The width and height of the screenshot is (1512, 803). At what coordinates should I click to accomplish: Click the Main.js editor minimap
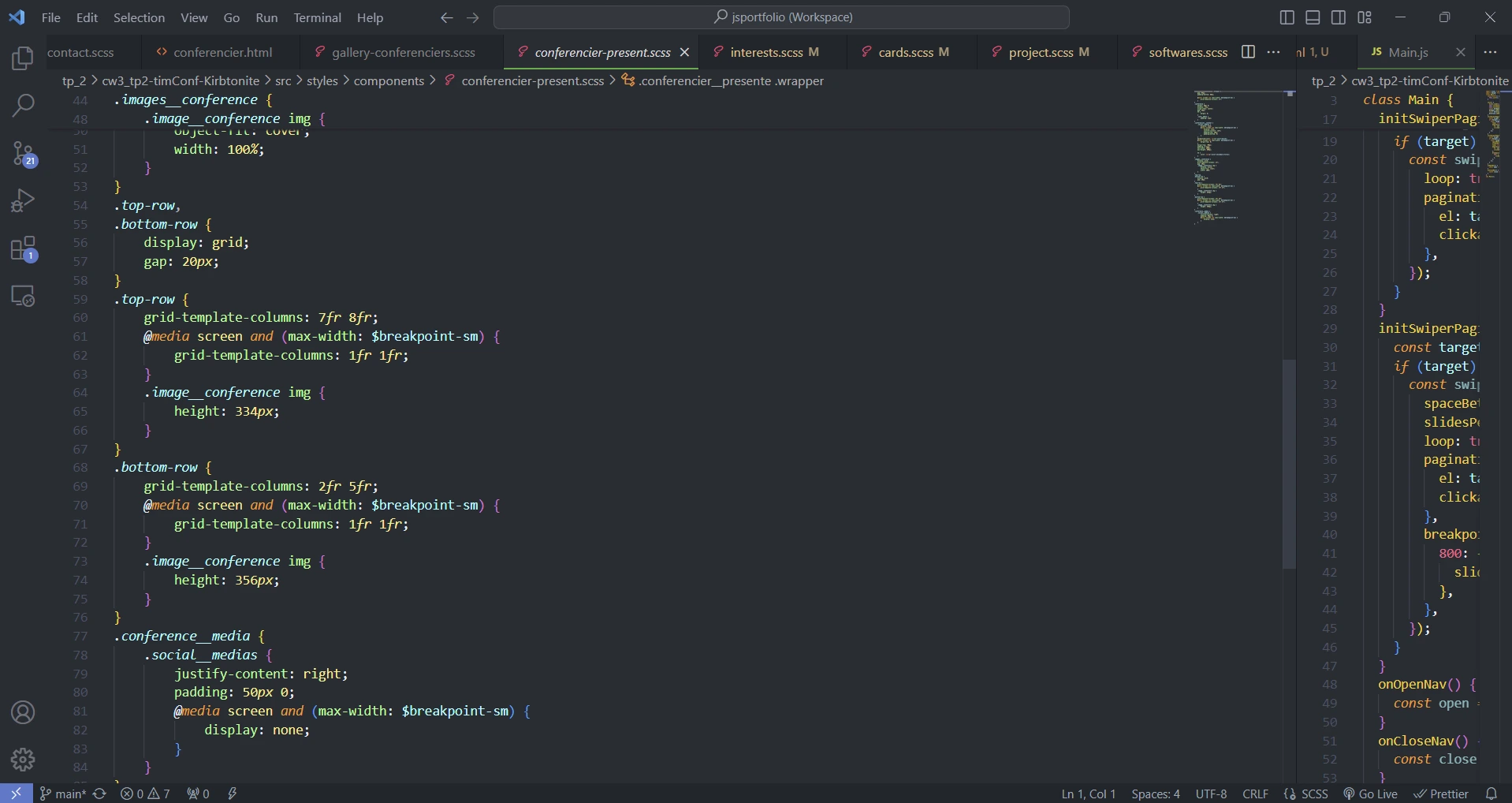click(1493, 134)
